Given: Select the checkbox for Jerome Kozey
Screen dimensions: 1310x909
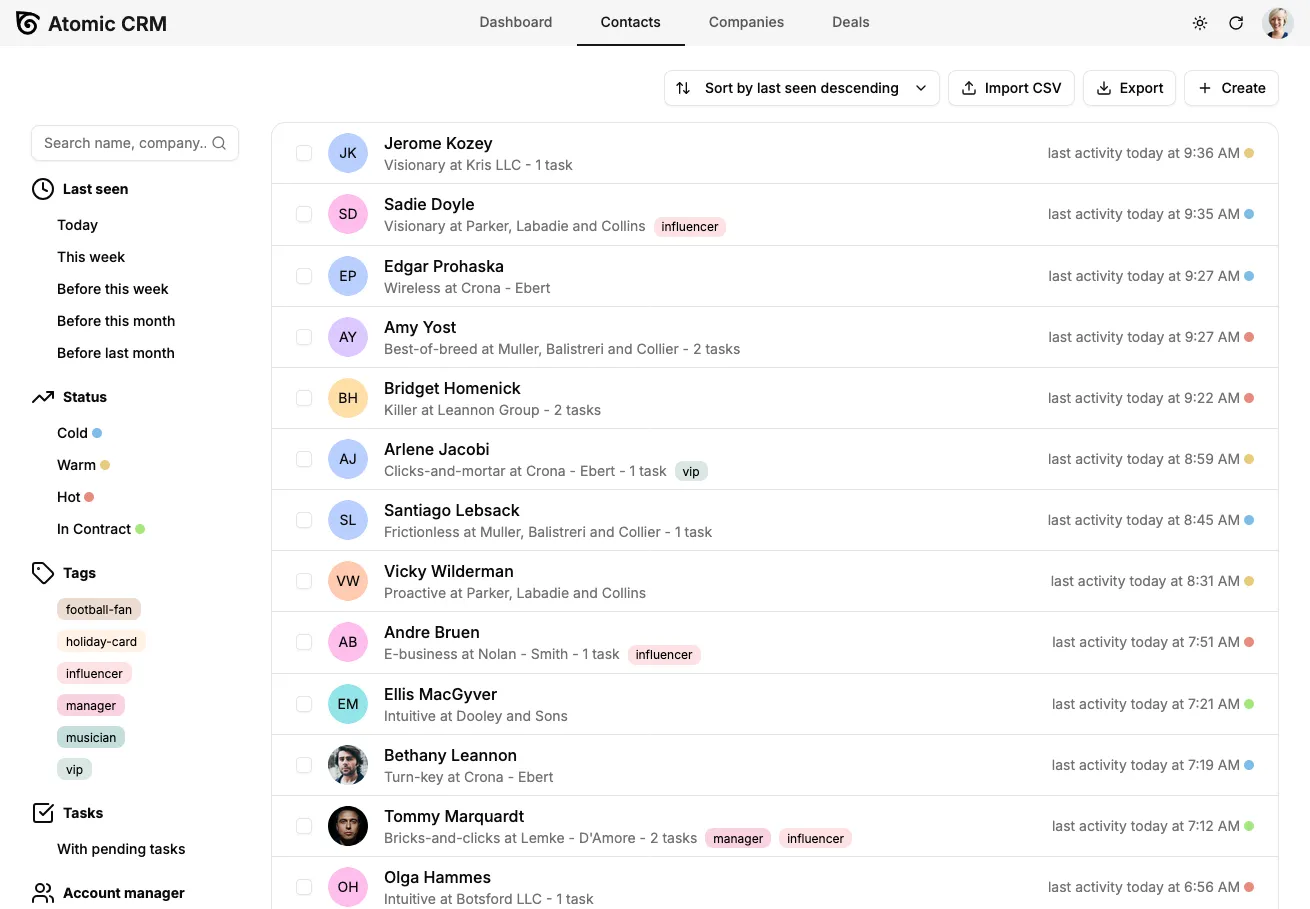Looking at the screenshot, I should [304, 153].
